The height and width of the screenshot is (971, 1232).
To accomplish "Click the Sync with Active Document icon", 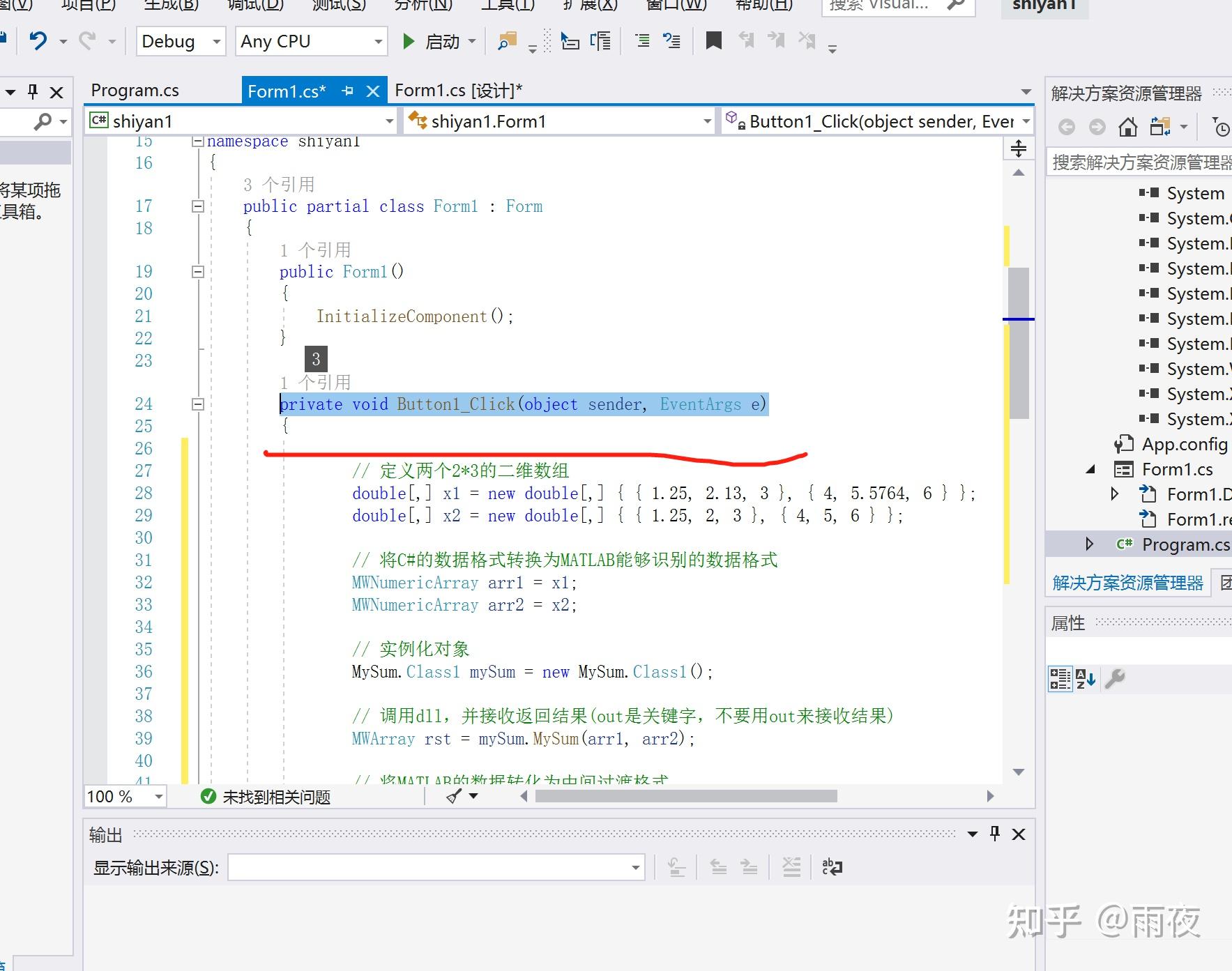I will 1160,126.
